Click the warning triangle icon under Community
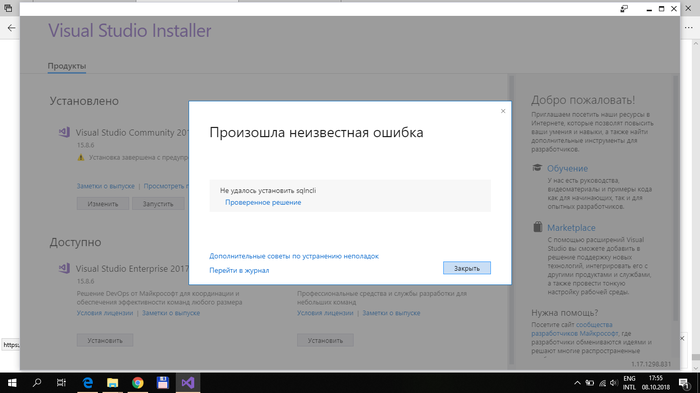700x393 pixels. (x=81, y=158)
